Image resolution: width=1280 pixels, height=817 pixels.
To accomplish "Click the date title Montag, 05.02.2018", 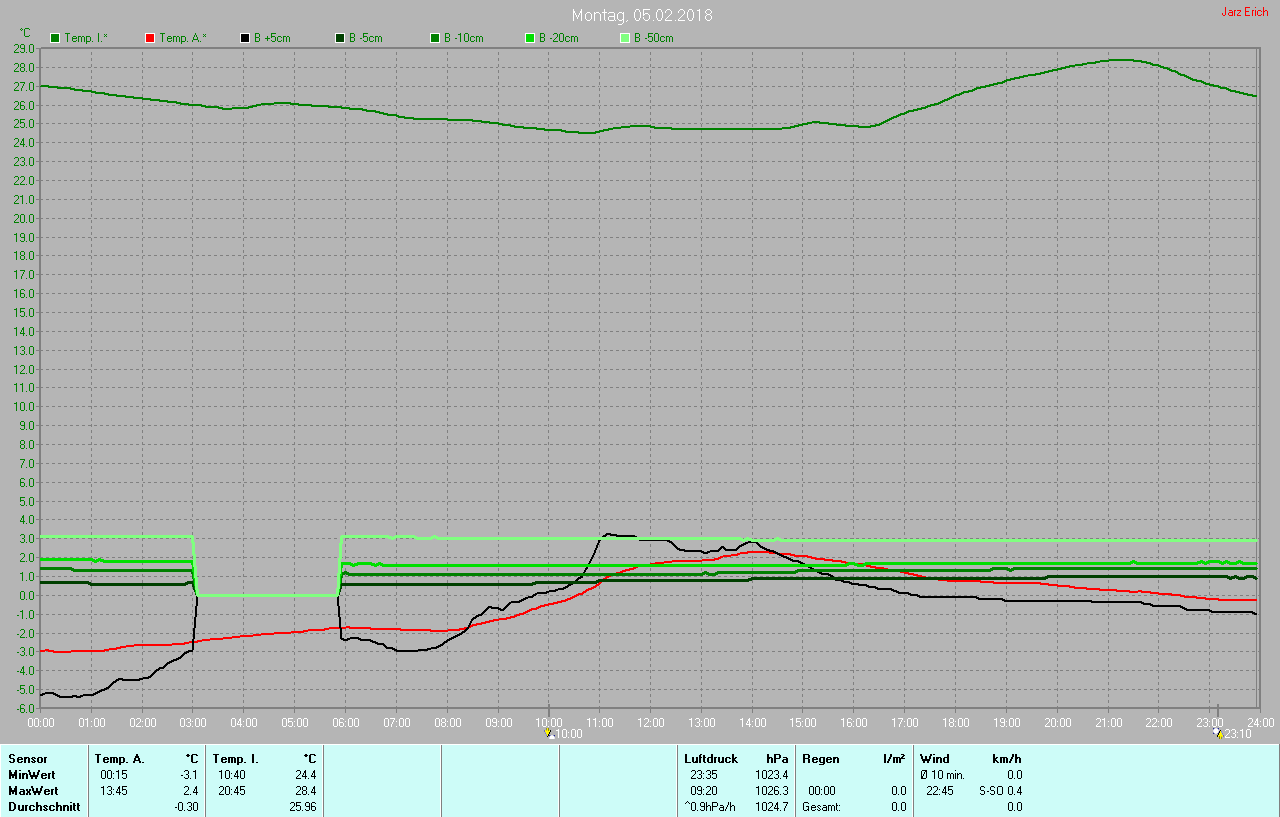I will pyautogui.click(x=642, y=15).
